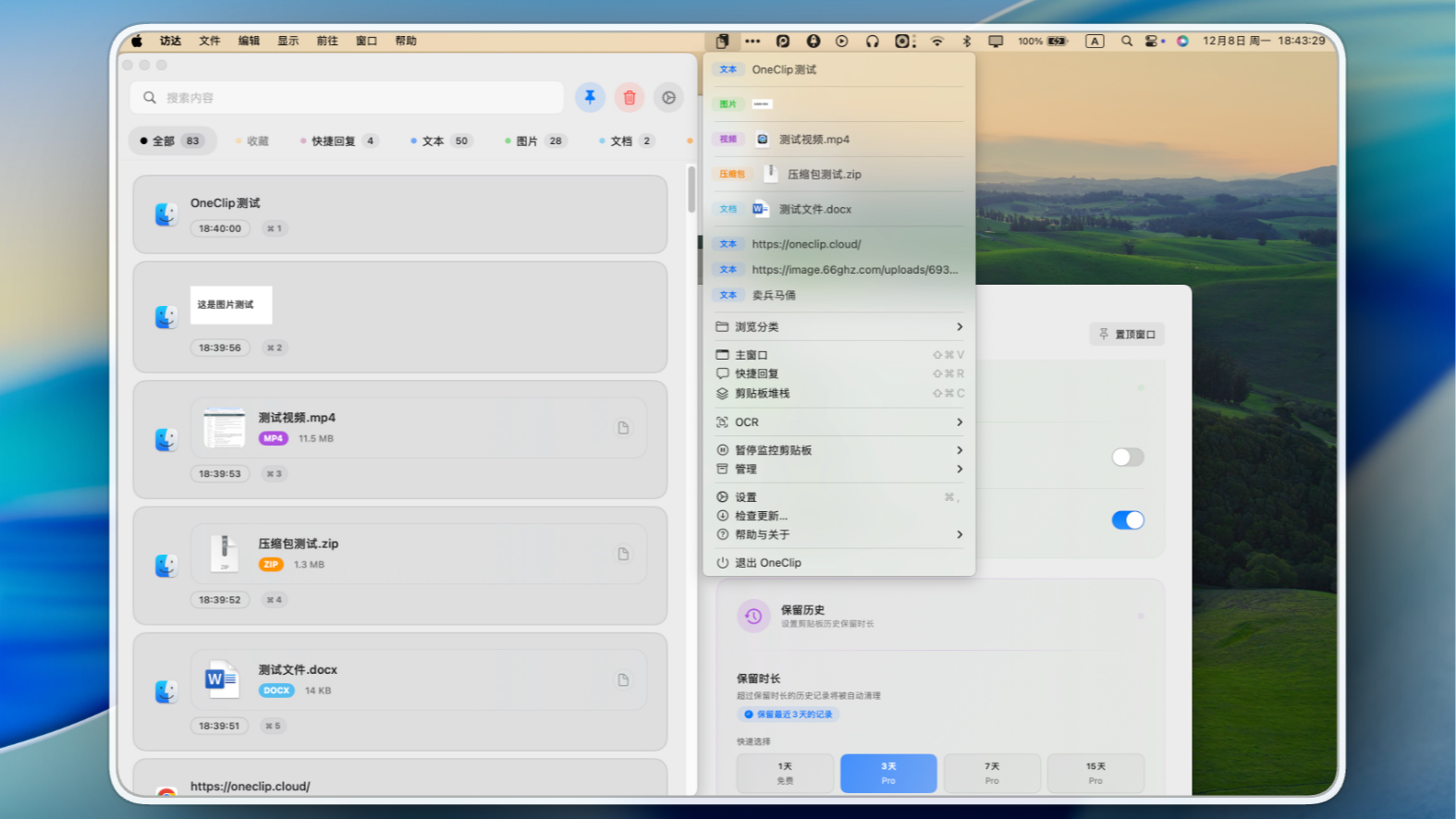Expand 暂停监控剪贴板 submenu

tap(839, 450)
